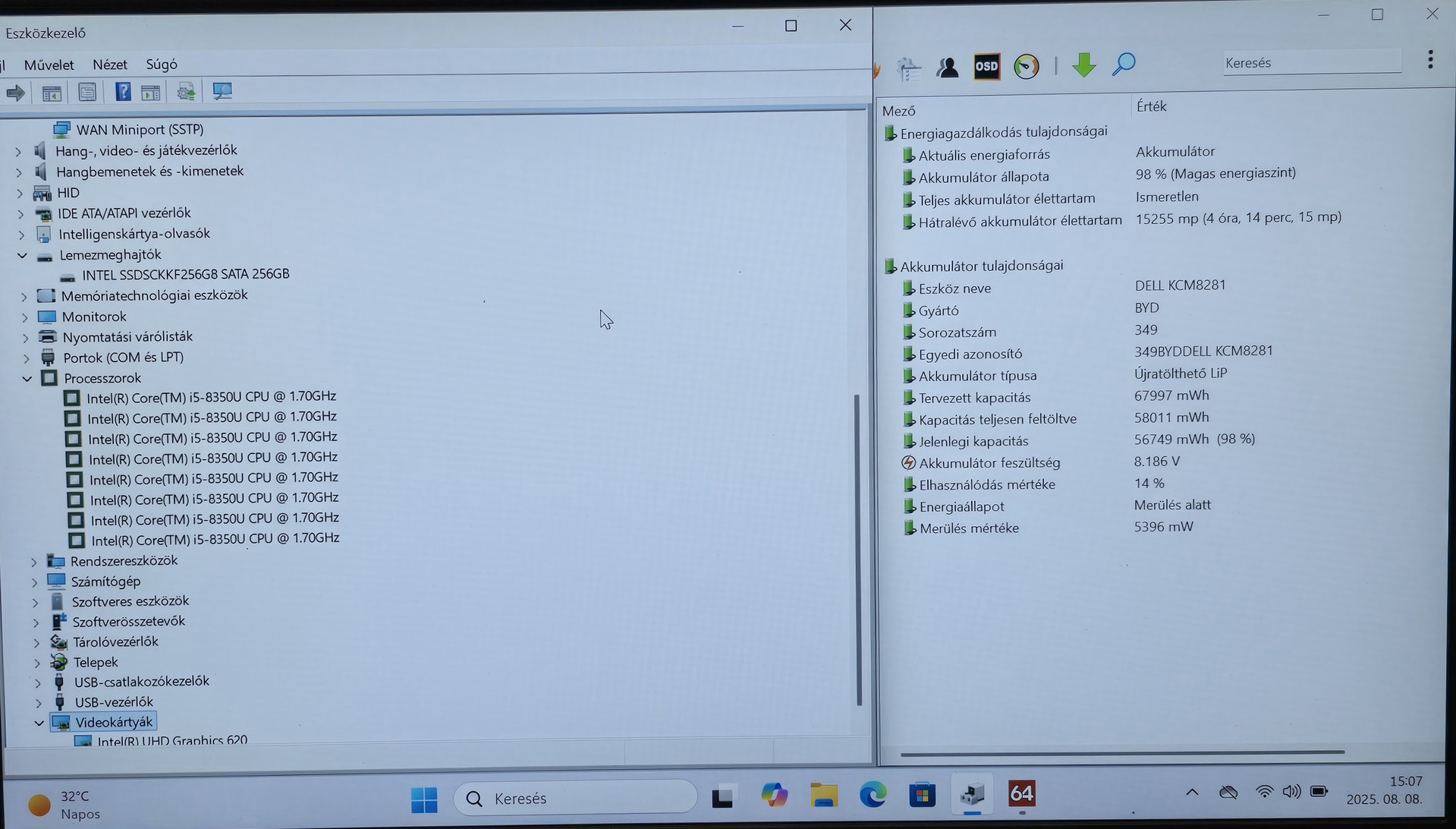Open File Explorer from the taskbar
Screen dimensions: 1456x829
coord(824,795)
